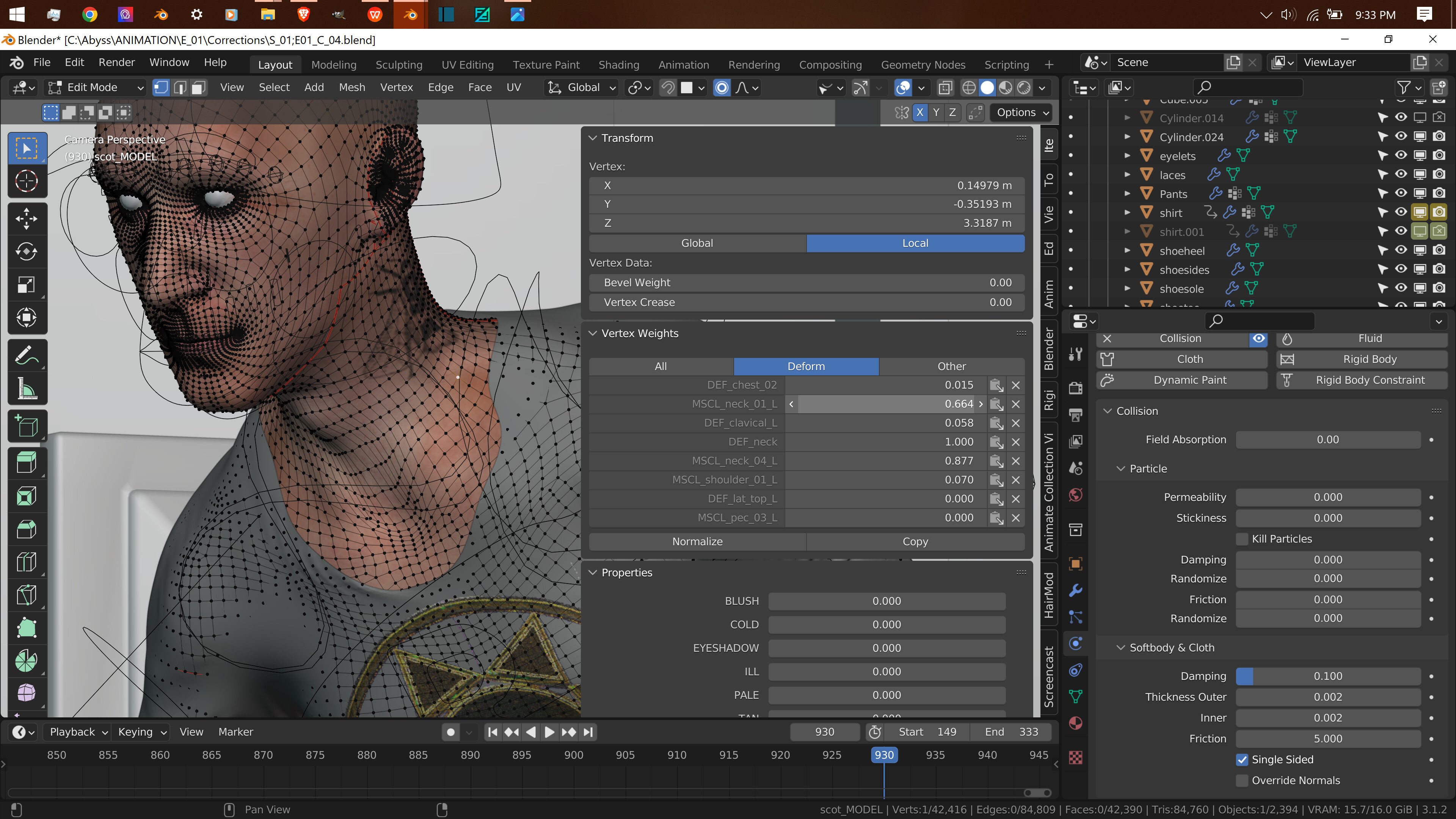Click the Normalize button

pos(698,541)
